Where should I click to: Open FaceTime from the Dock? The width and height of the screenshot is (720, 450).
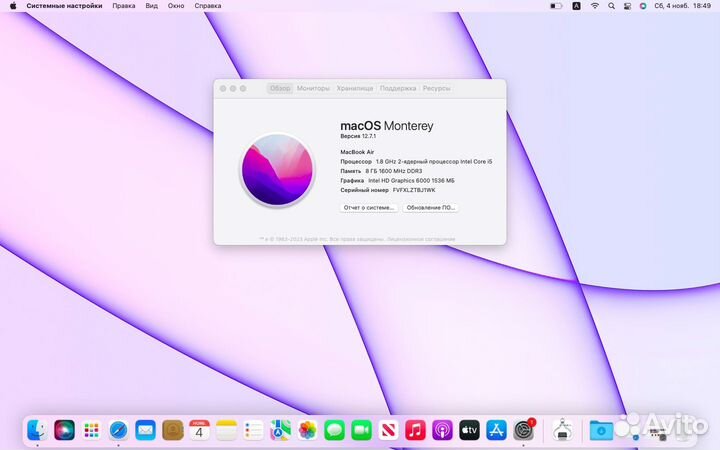click(361, 430)
